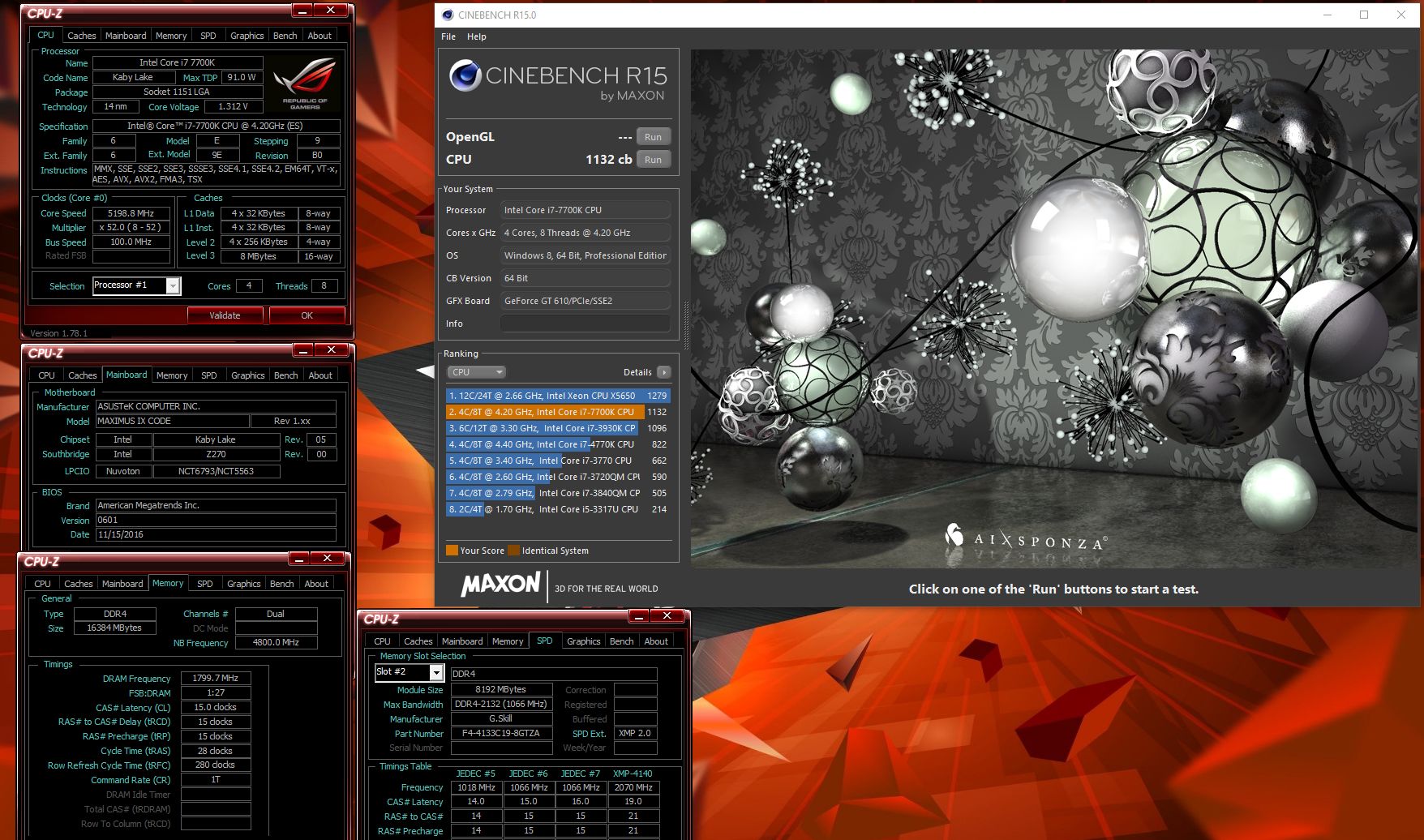This screenshot has width=1424, height=840.
Task: Click OK in the CPU-Z CPU window
Action: [307, 315]
